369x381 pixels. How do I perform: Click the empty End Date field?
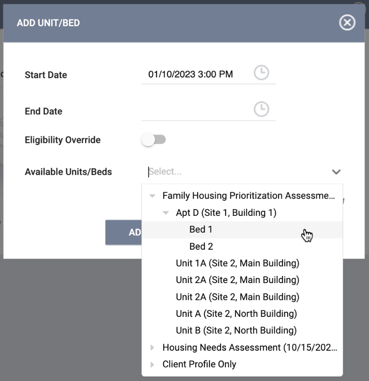click(197, 110)
